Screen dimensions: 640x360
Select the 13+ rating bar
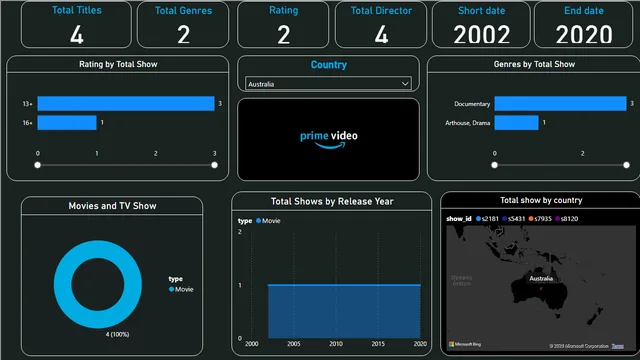coord(126,103)
